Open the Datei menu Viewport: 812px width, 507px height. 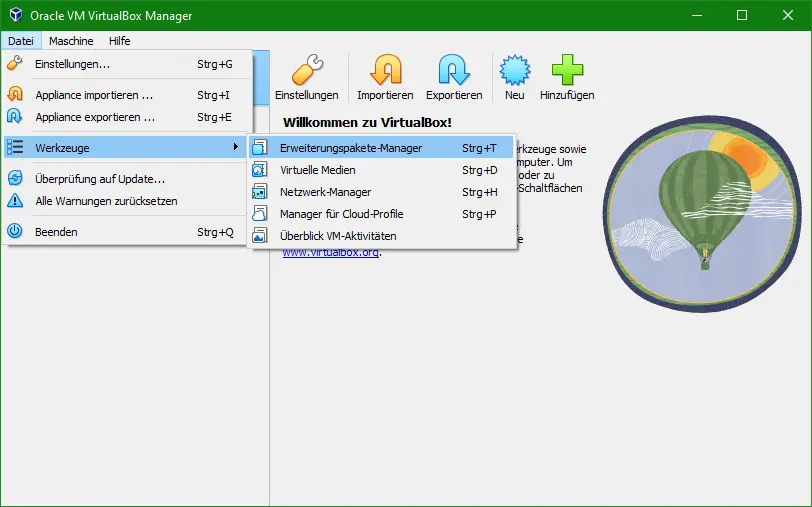coord(21,41)
